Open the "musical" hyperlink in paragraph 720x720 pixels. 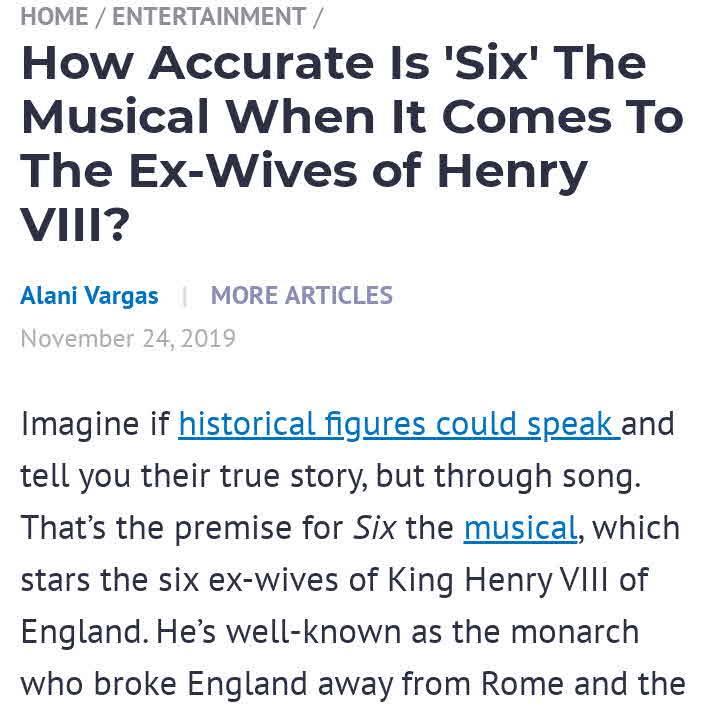(x=520, y=528)
